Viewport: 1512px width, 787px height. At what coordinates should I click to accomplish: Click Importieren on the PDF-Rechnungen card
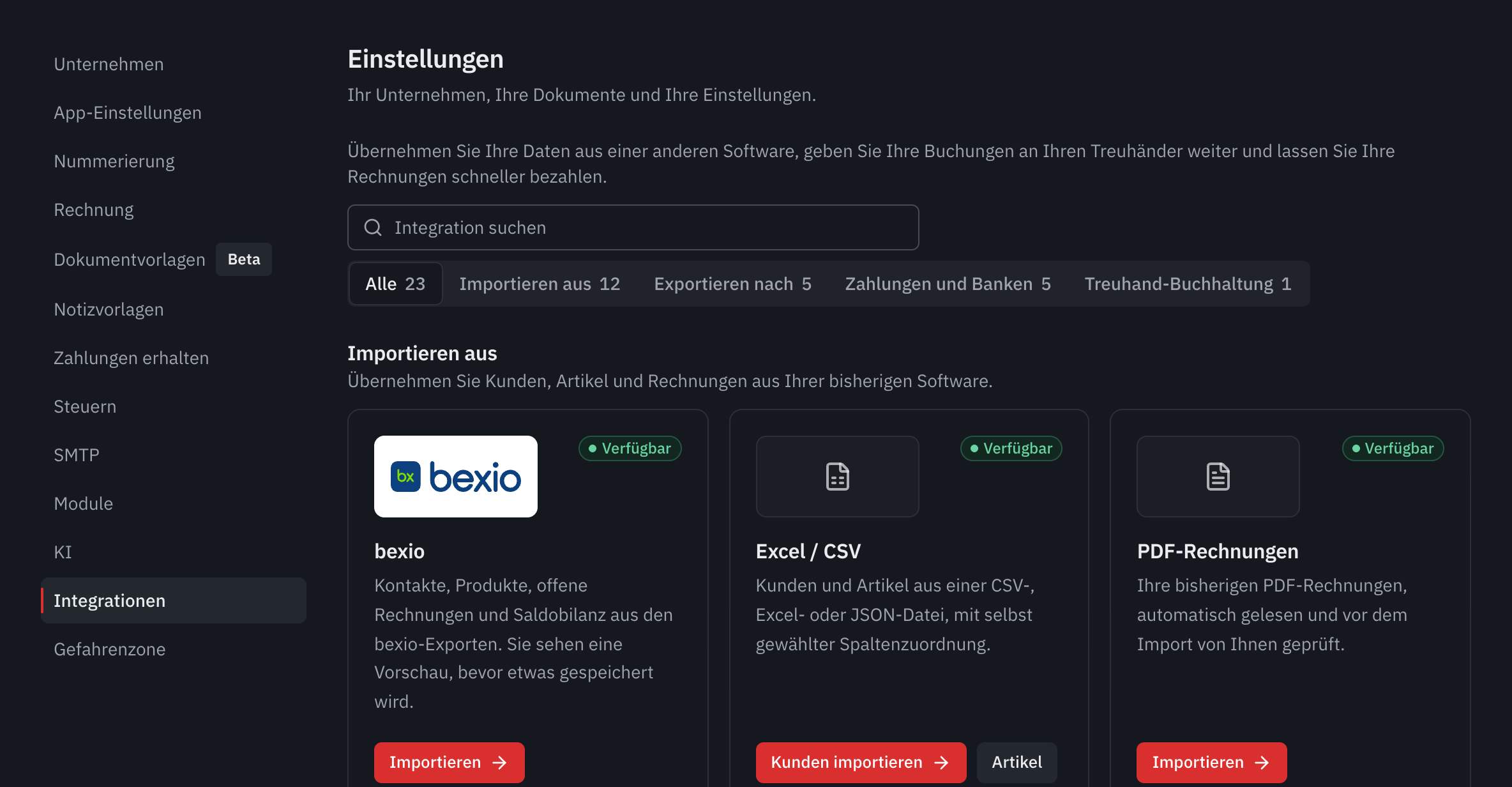click(x=1211, y=762)
